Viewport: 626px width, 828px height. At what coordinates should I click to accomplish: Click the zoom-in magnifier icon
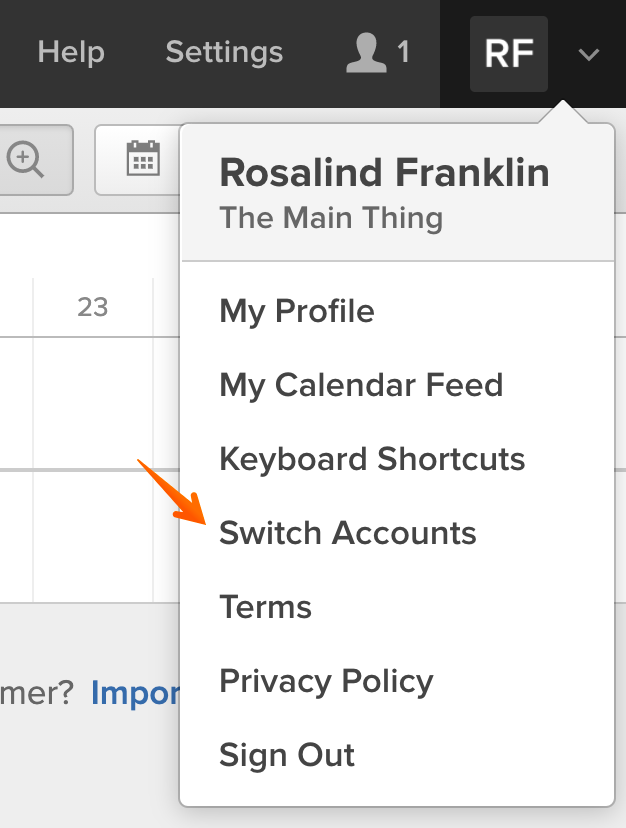pos(25,159)
